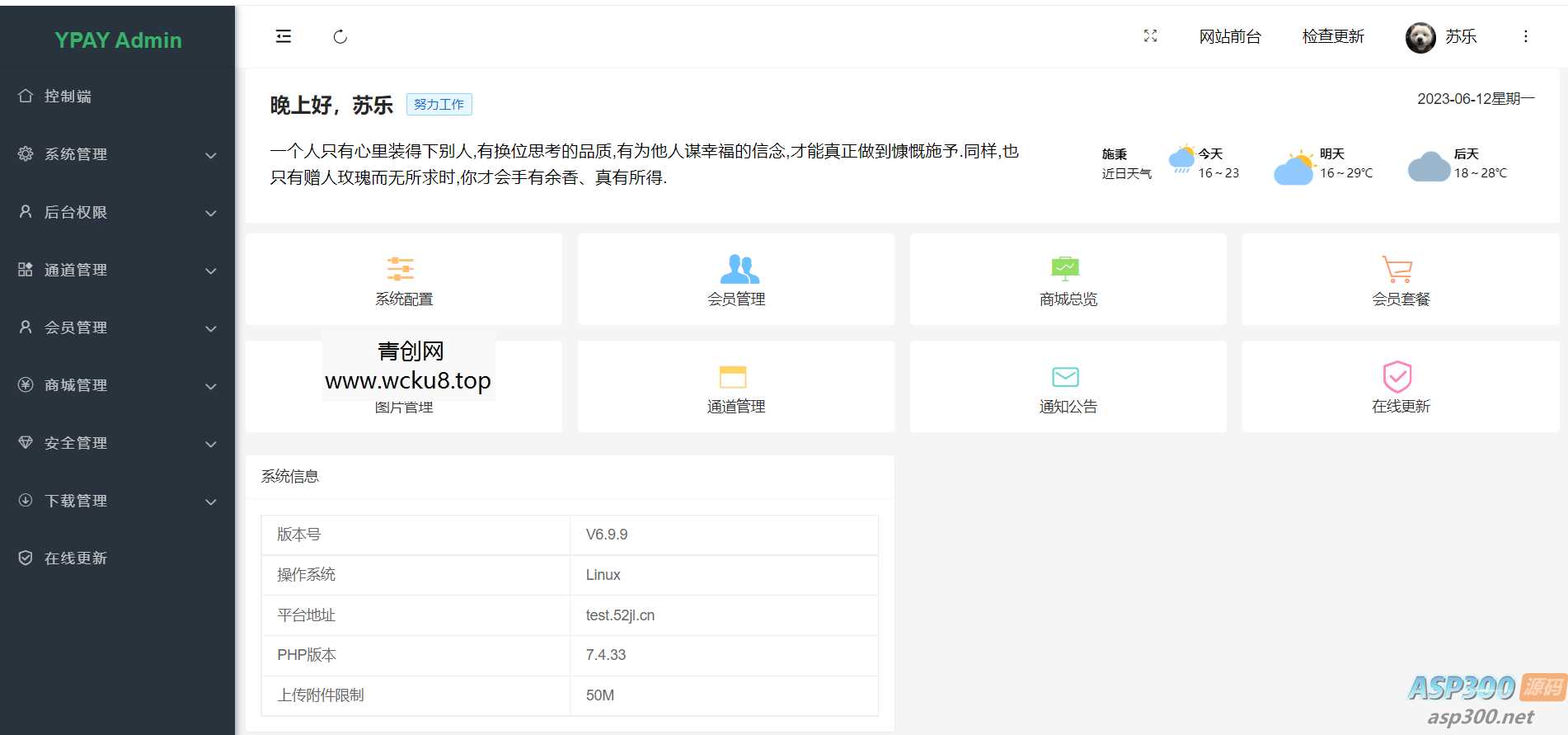Open 下载管理 sidebar menu

pos(117,501)
